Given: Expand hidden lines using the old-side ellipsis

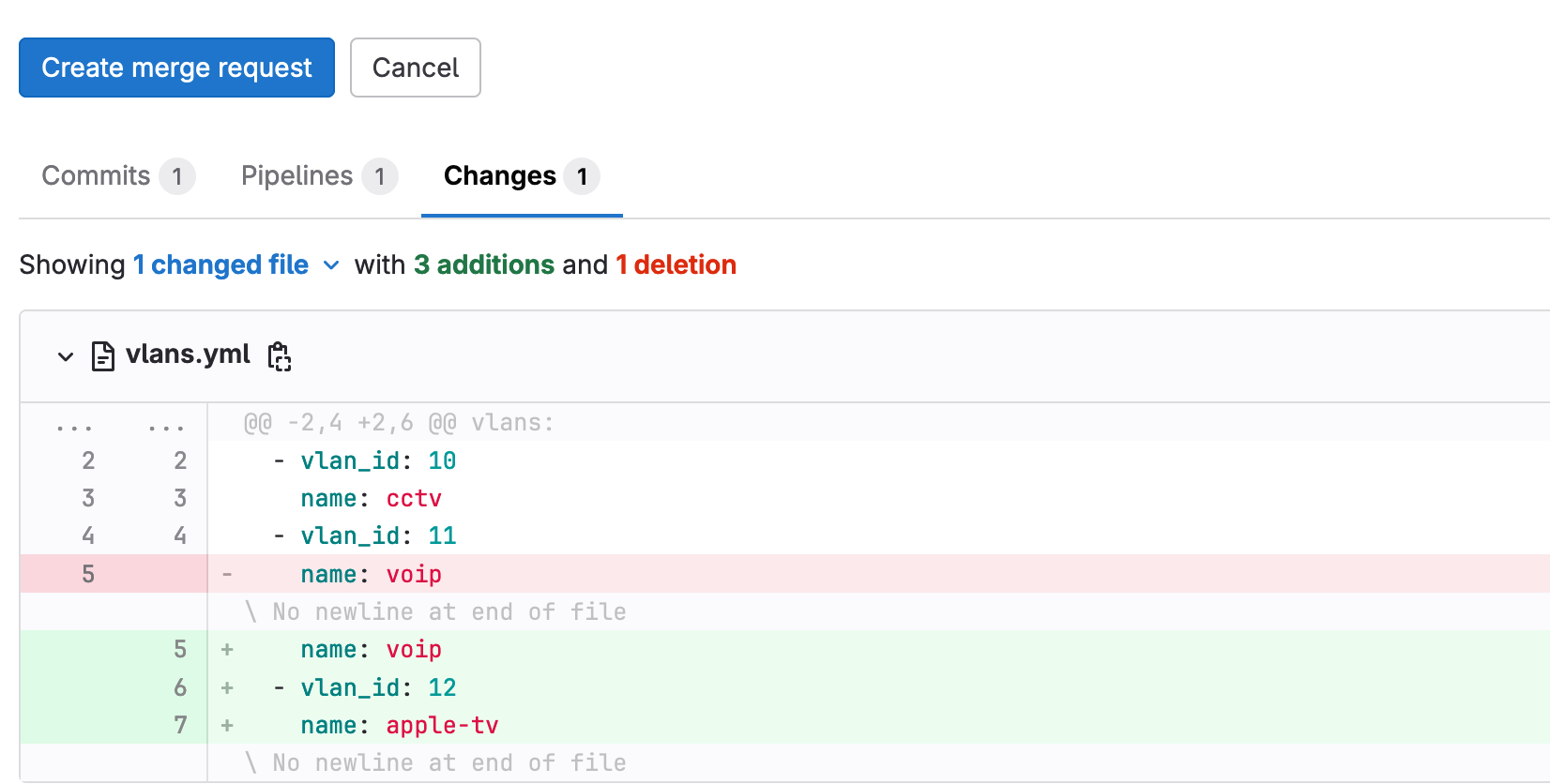Looking at the screenshot, I should 74,424.
